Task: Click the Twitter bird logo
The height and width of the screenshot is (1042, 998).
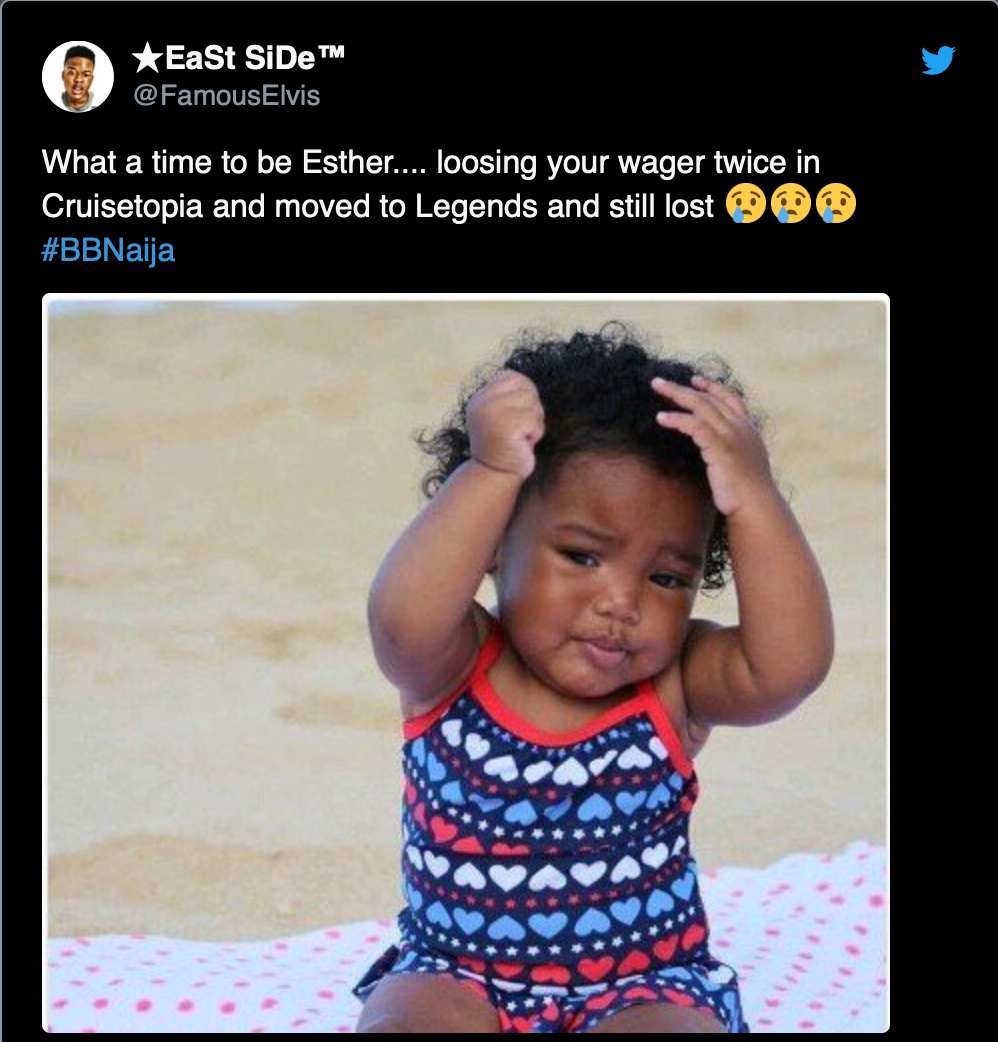Action: pyautogui.click(x=938, y=60)
